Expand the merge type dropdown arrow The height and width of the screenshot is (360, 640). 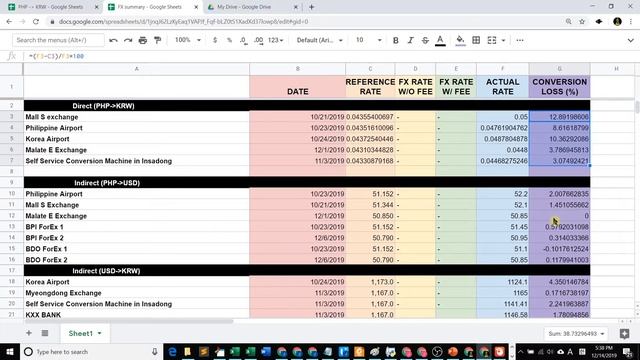point(503,40)
